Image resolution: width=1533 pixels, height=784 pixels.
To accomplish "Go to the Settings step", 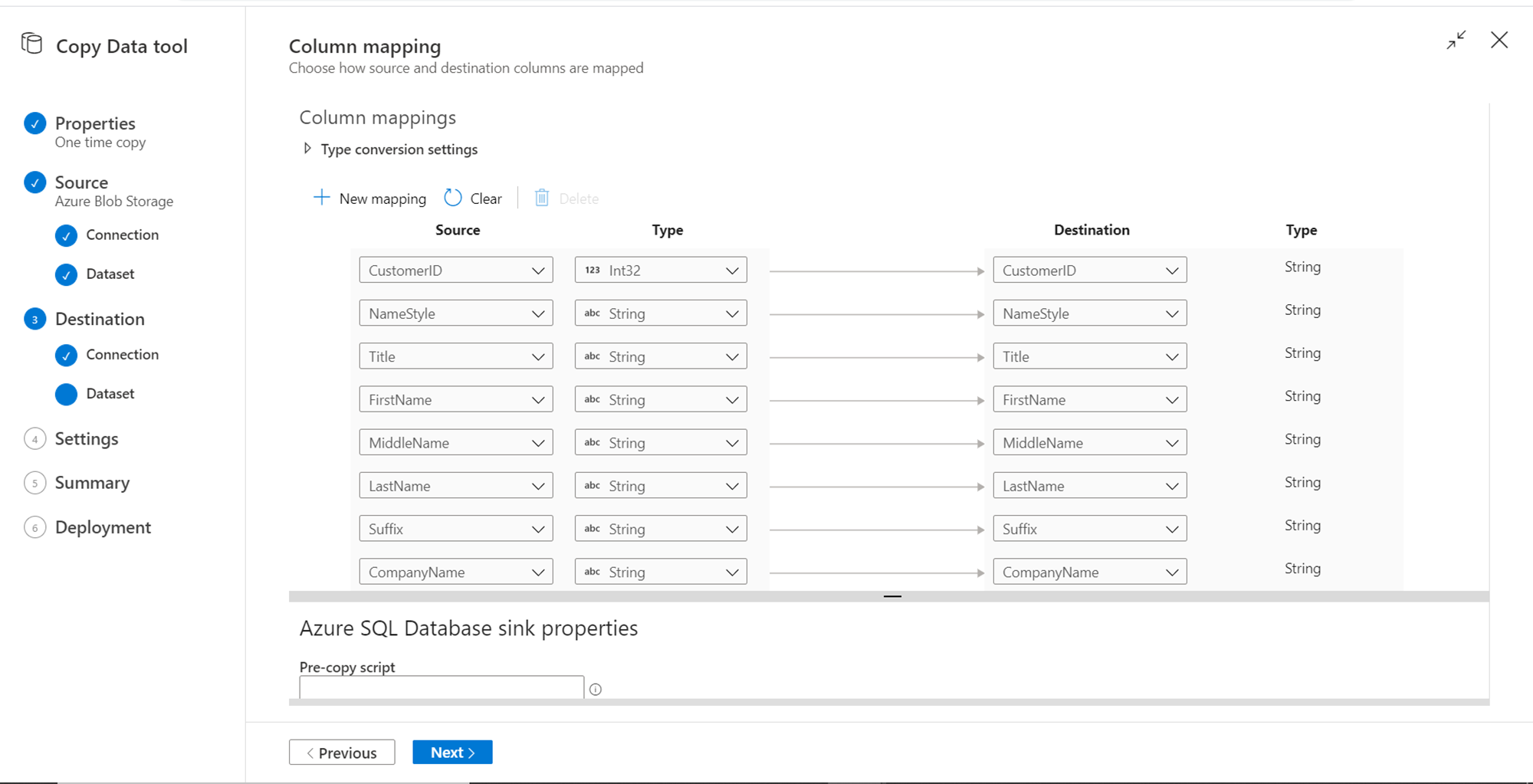I will (x=87, y=439).
